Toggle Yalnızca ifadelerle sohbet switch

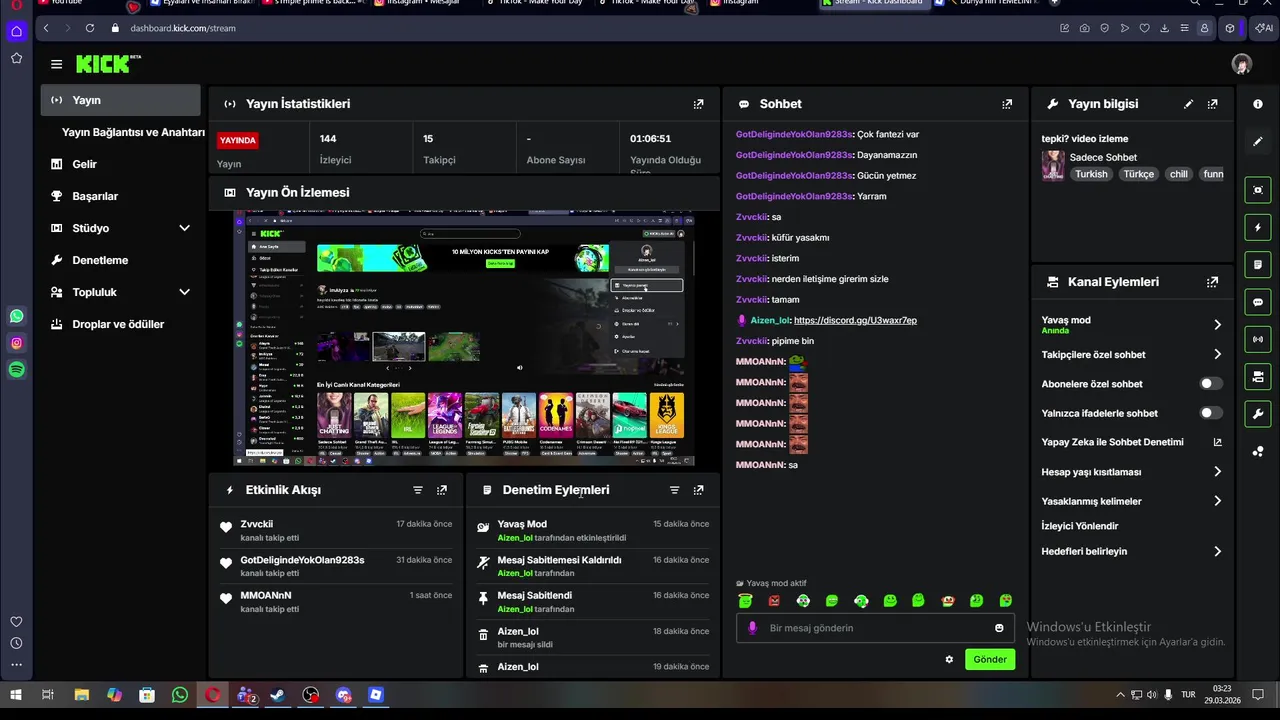[x=1210, y=413]
